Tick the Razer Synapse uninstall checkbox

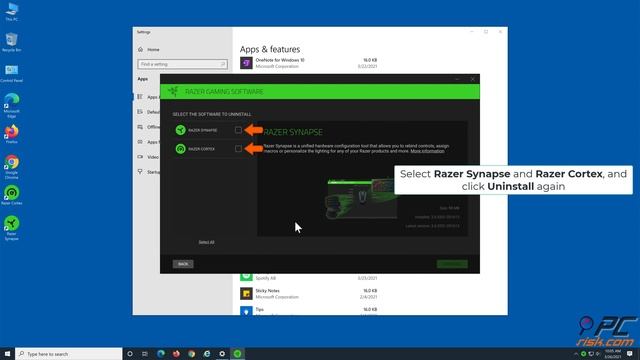(x=238, y=130)
